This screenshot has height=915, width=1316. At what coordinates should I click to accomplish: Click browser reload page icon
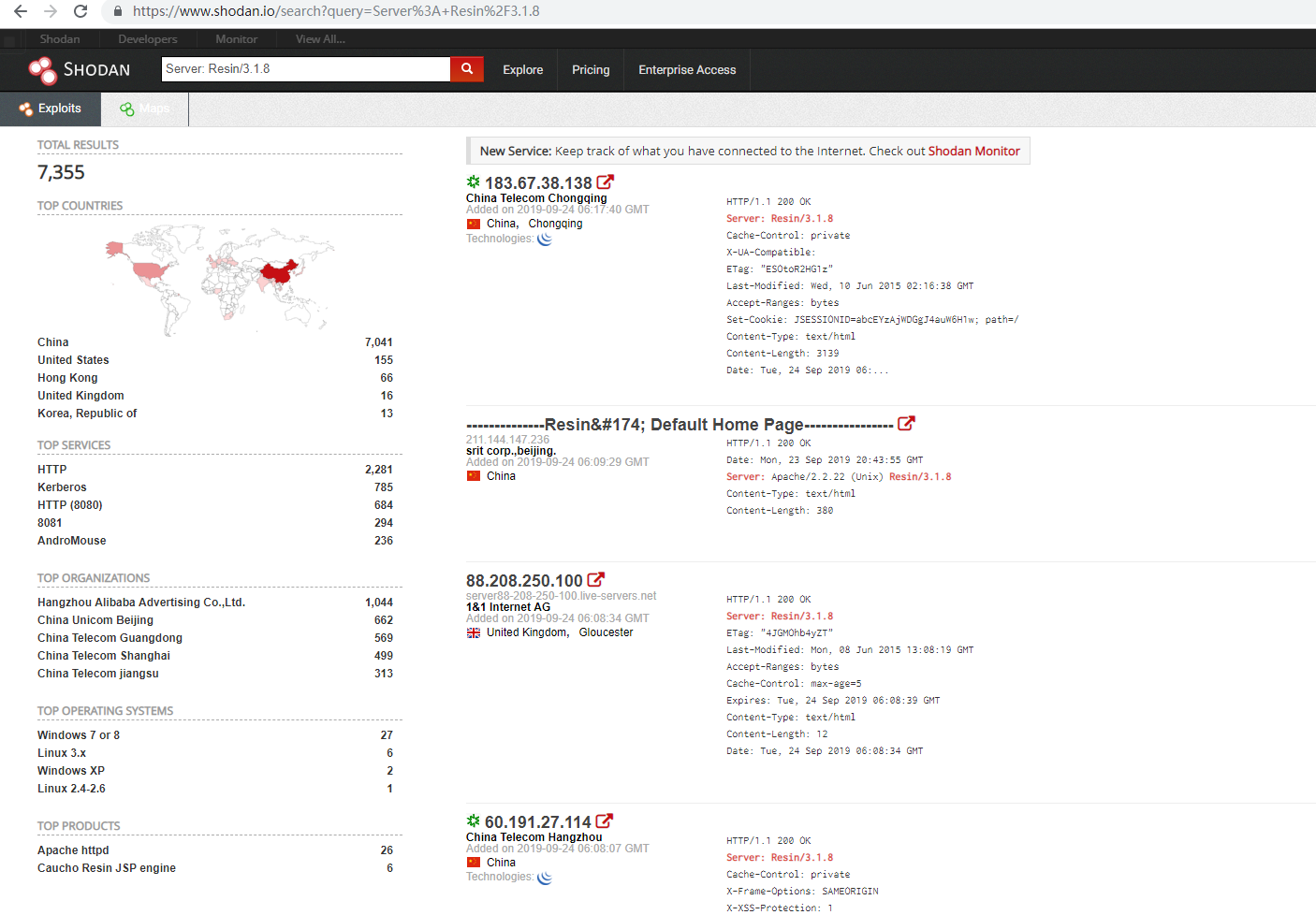pyautogui.click(x=80, y=11)
